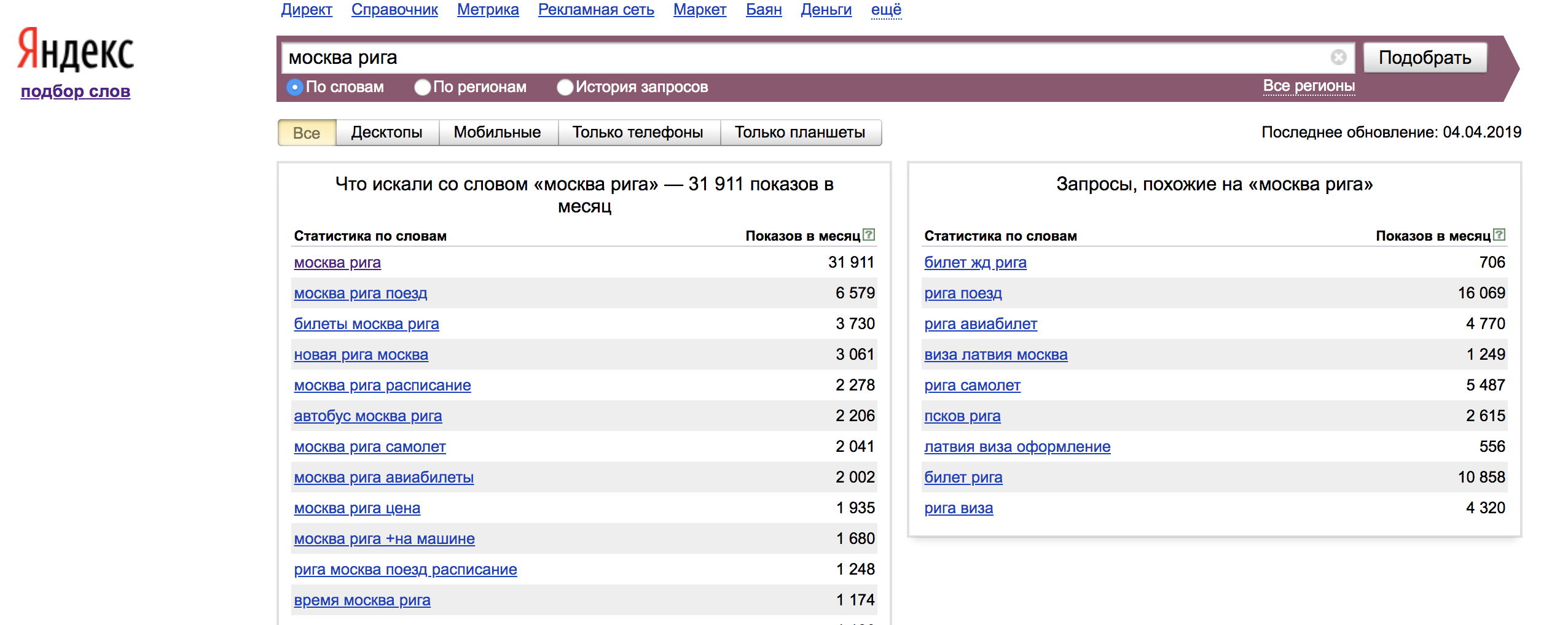Open the query 'москва рига самолет'
Screen dimensions: 1568x625
point(370,447)
